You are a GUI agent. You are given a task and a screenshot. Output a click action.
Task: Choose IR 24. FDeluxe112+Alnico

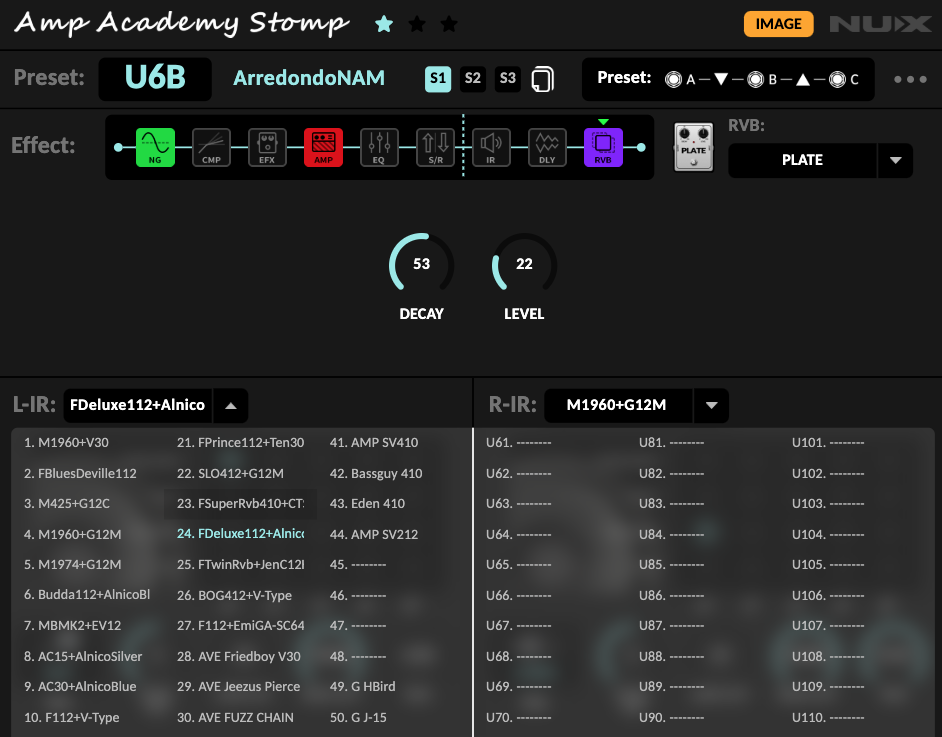(240, 534)
